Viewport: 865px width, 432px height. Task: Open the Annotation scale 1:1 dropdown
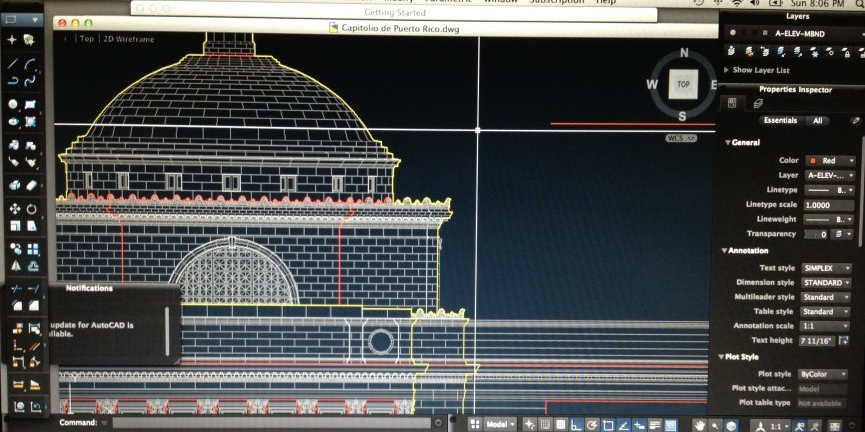coord(824,326)
